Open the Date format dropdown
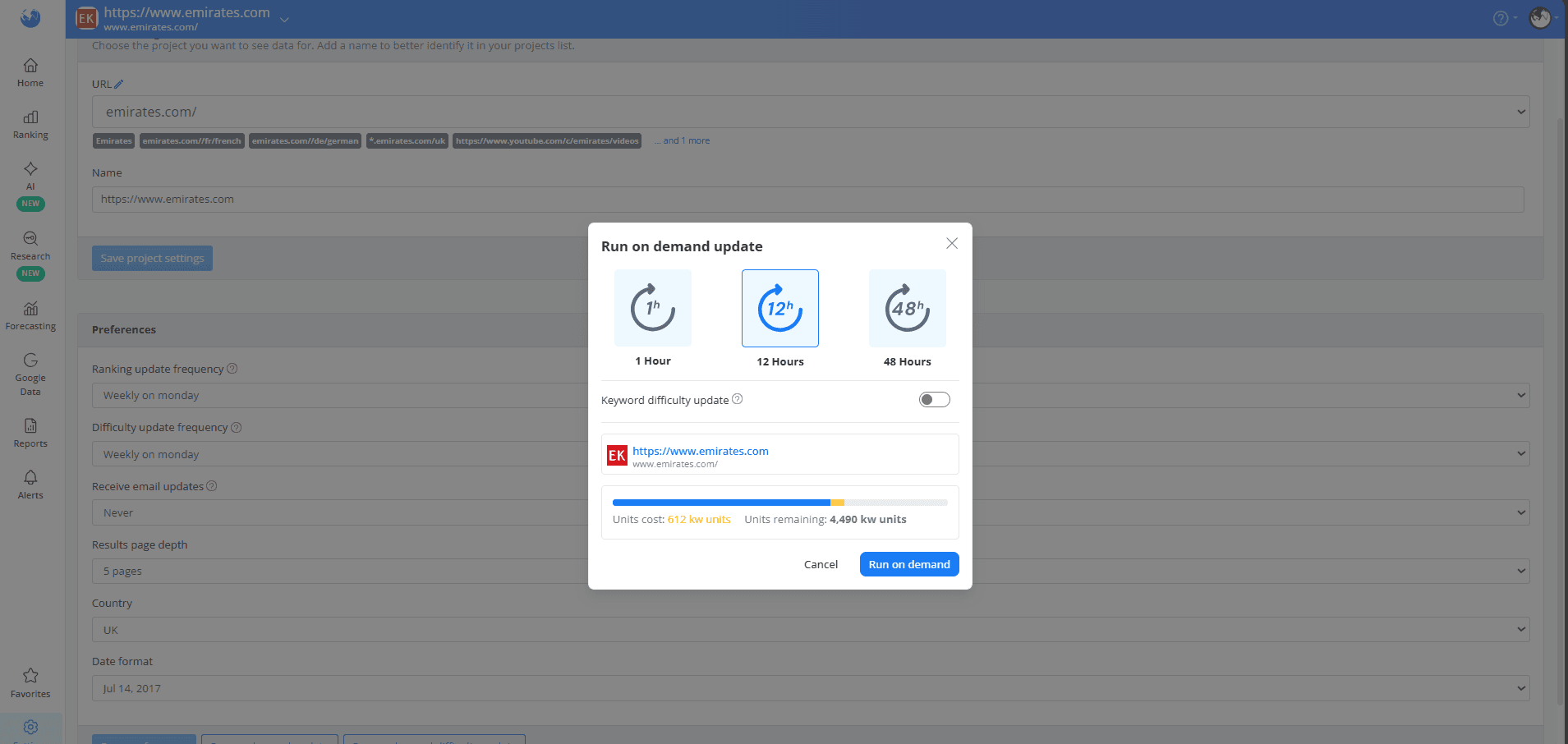1568x744 pixels. [x=811, y=688]
